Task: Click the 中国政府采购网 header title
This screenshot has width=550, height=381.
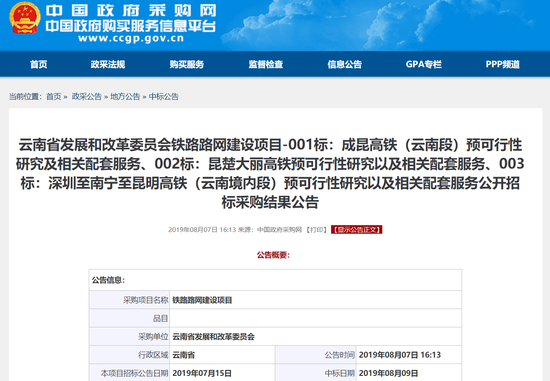Action: tap(131, 10)
